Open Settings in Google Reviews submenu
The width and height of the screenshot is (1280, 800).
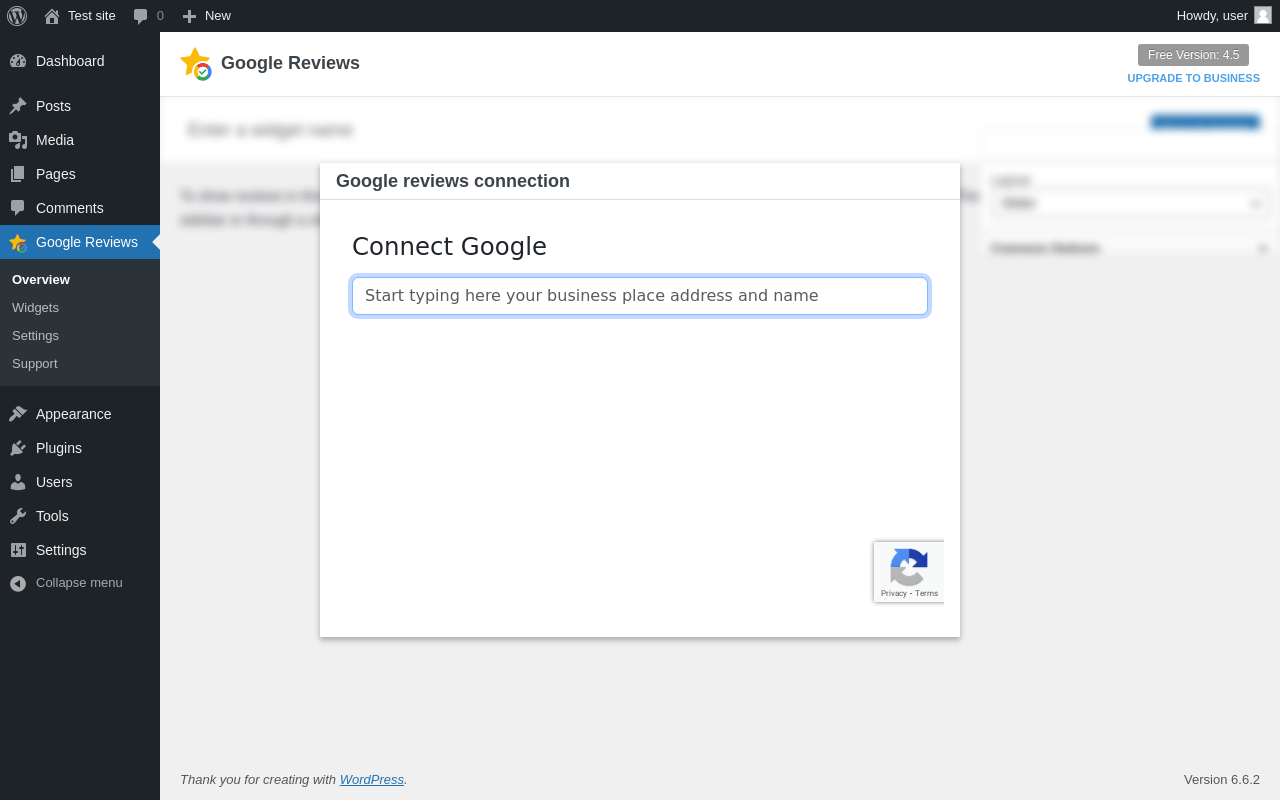(35, 335)
